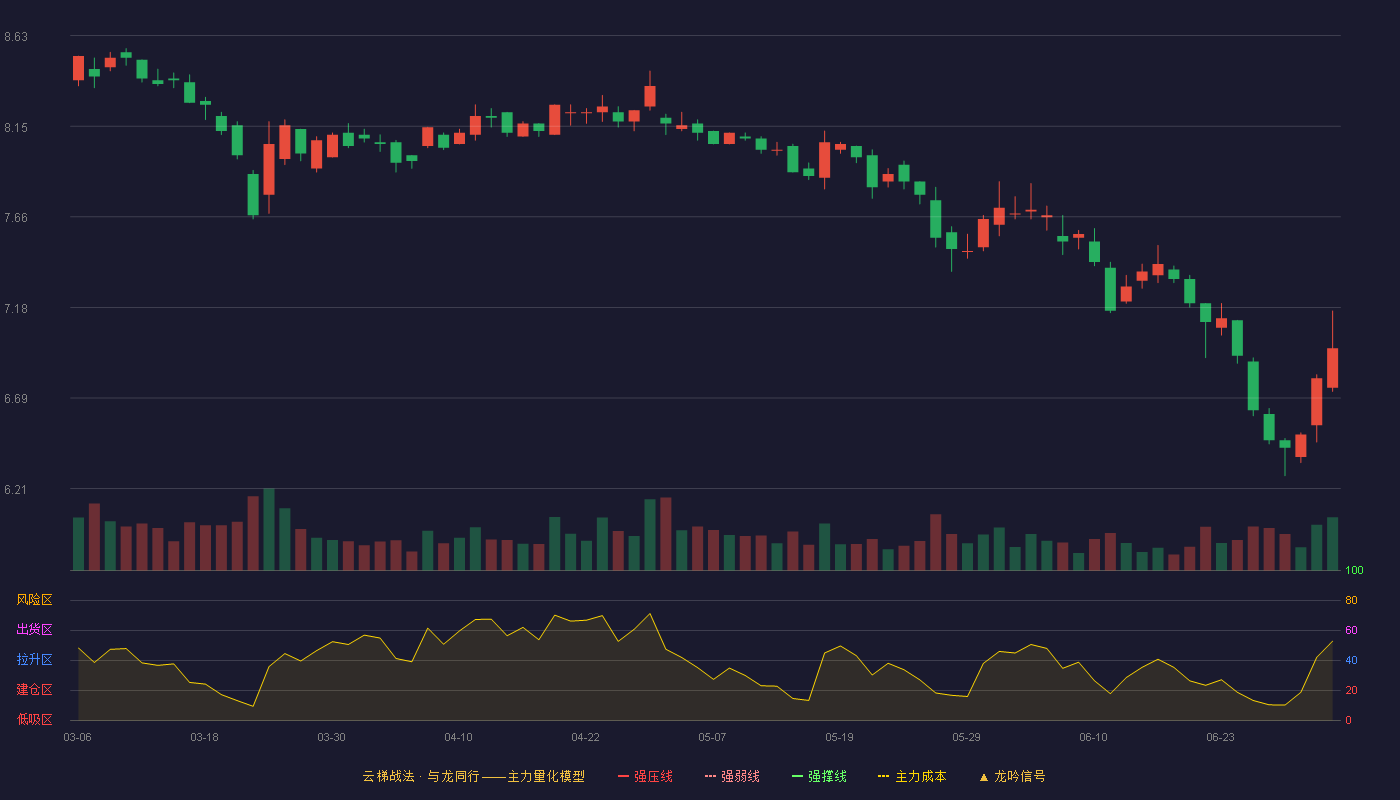This screenshot has width=1400, height=800.
Task: Click the magenta 60 indicator scale value
Action: pos(1351,630)
